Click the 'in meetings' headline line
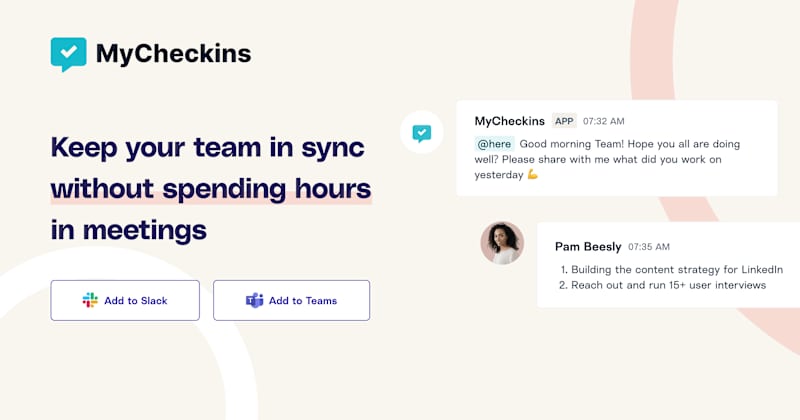 (129, 230)
